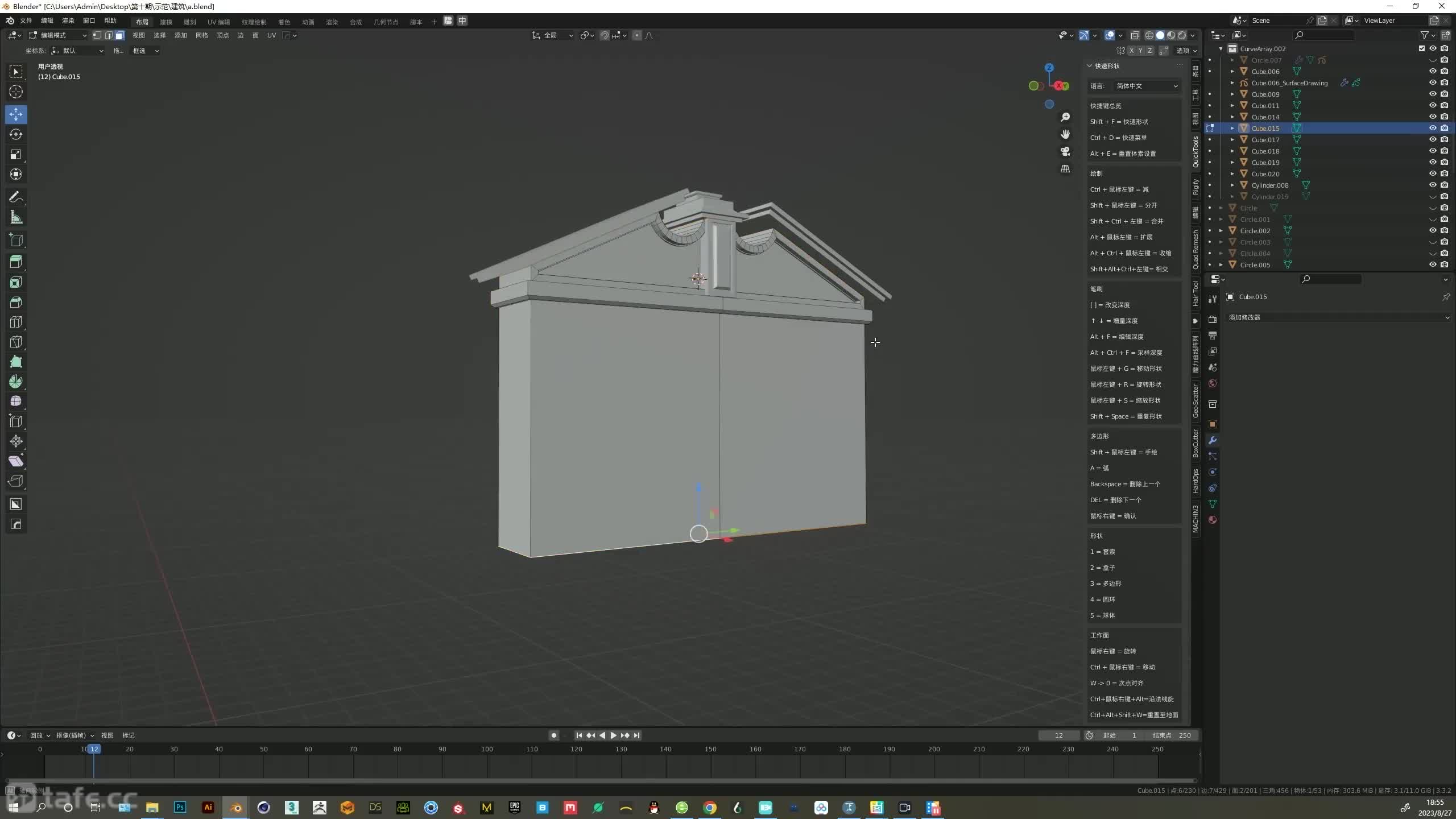The width and height of the screenshot is (1456, 819).
Task: Open the 框选 select mode dropdown
Action: tap(146, 51)
